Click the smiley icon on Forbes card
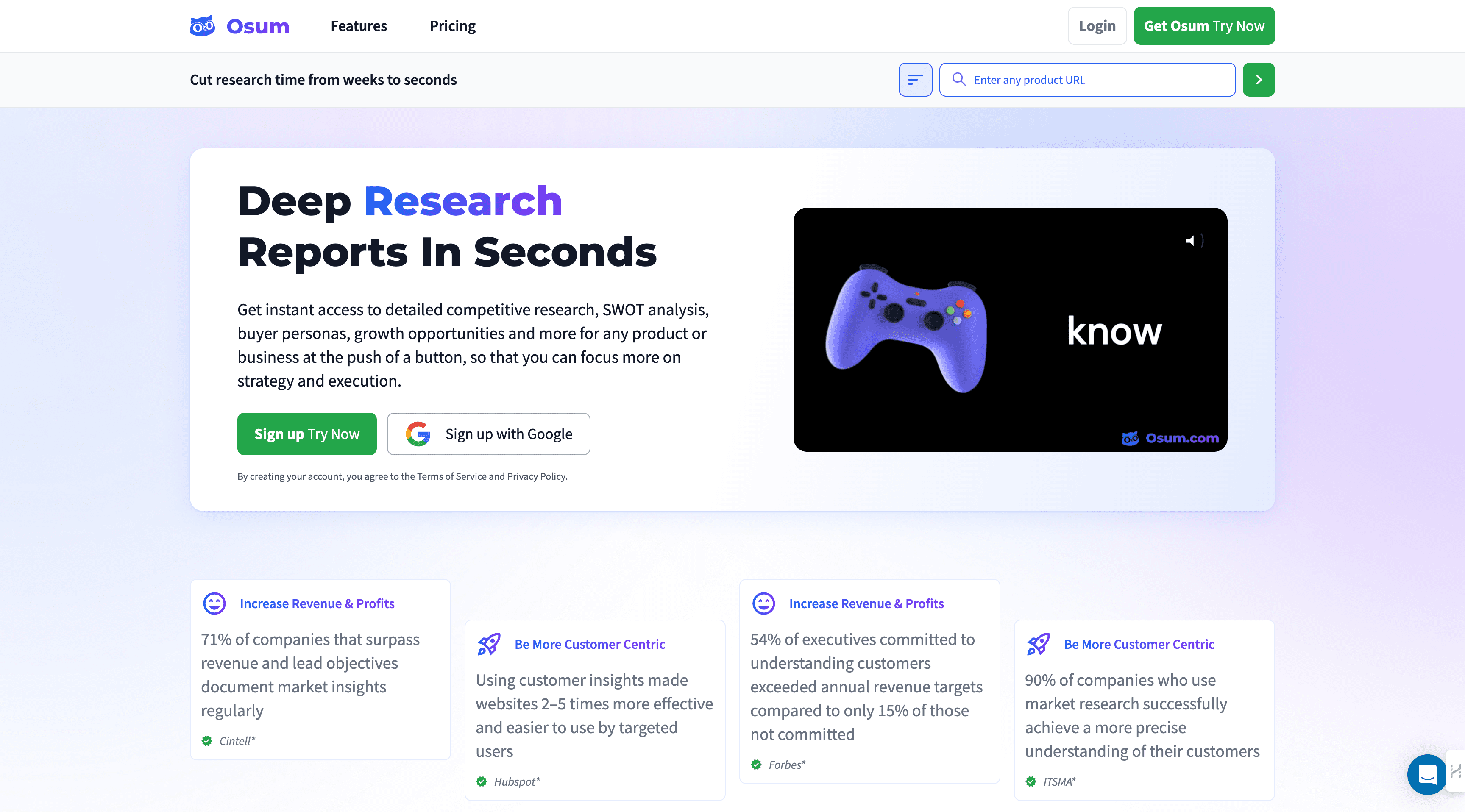The width and height of the screenshot is (1465, 812). 764,603
